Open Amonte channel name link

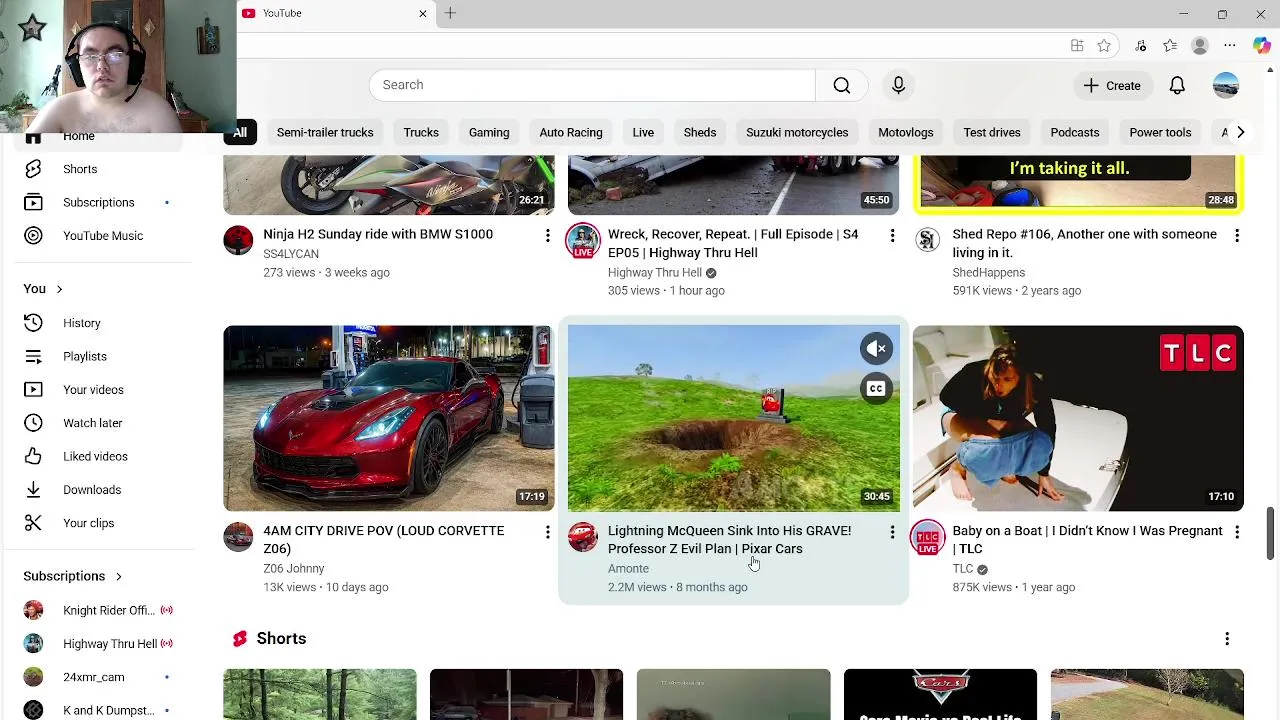(628, 569)
